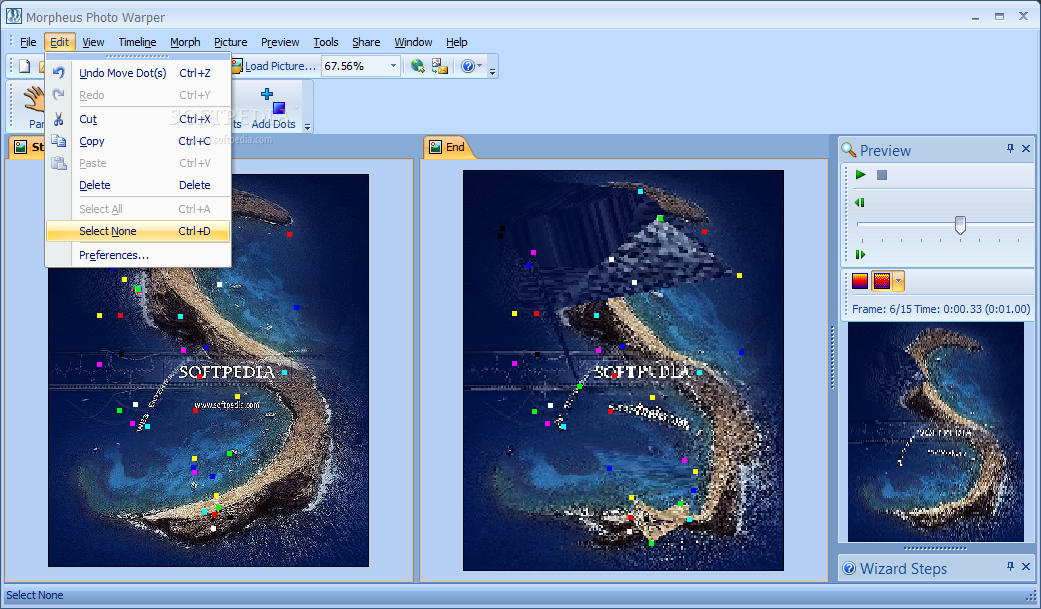This screenshot has width=1041, height=609.
Task: Open the Help menu
Action: (456, 42)
